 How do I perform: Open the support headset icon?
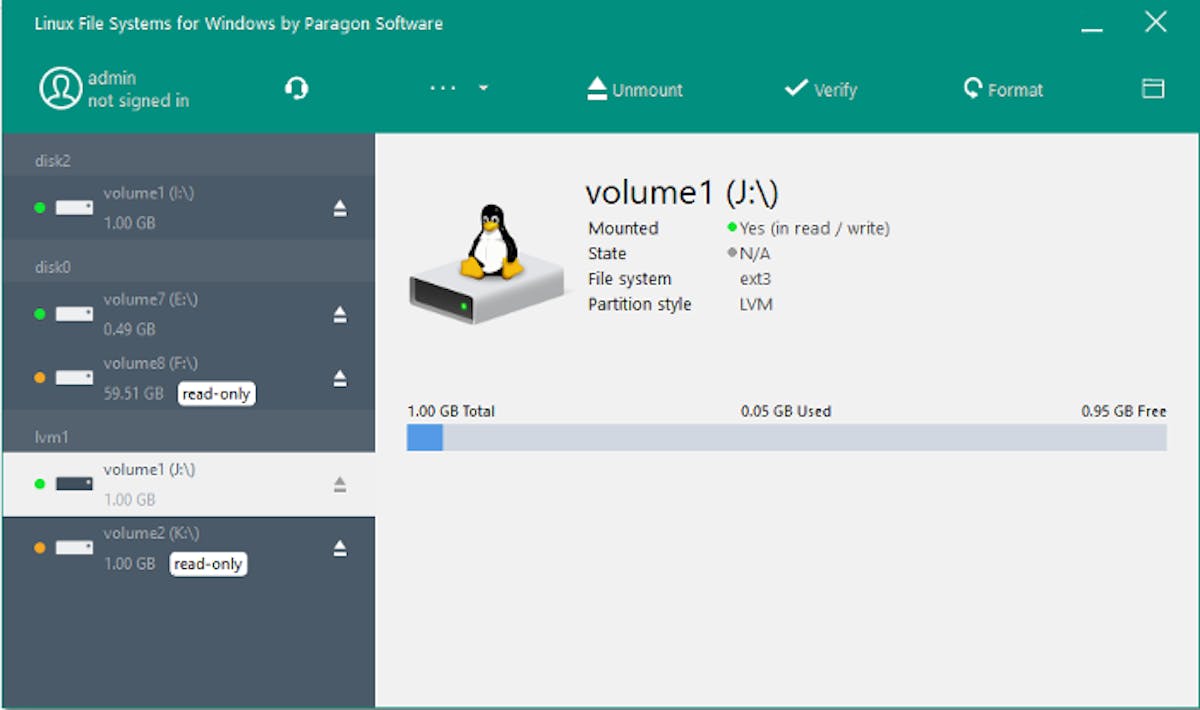(295, 88)
